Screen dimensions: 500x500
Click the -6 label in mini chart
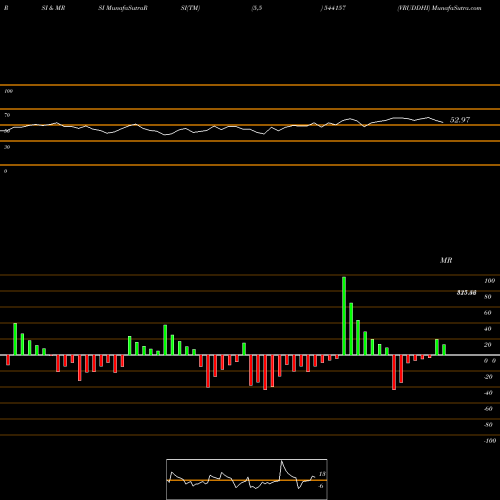tap(321, 486)
